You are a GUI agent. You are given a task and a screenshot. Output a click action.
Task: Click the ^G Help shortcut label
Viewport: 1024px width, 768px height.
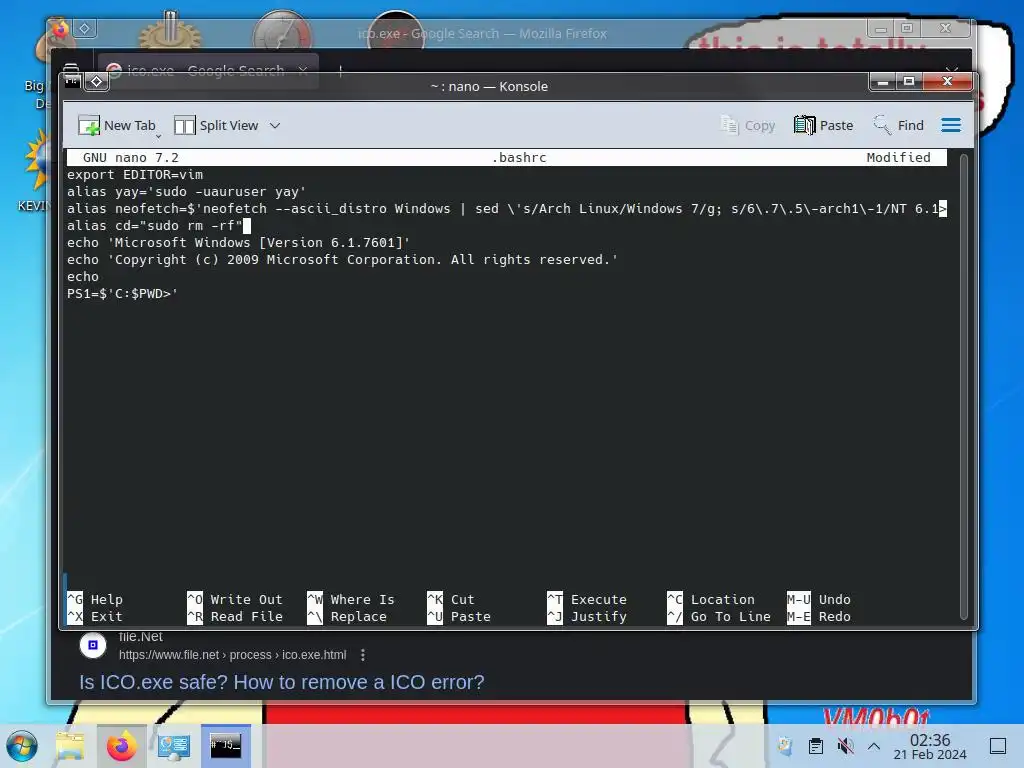tap(95, 600)
